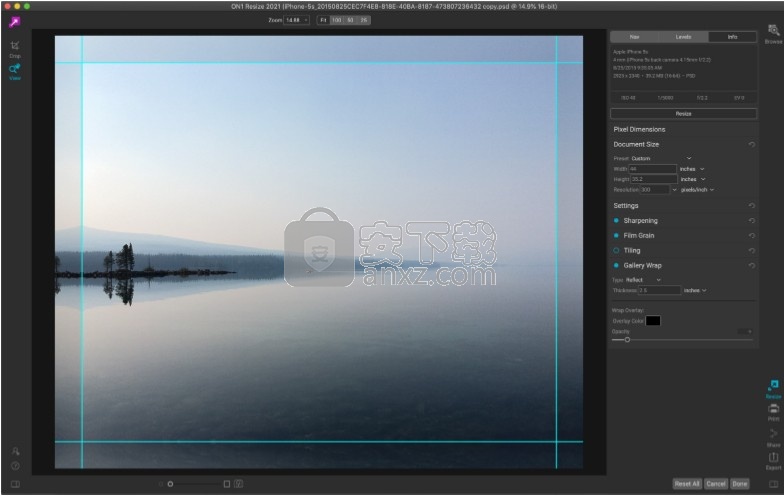Open Width units dropdown

tap(692, 169)
